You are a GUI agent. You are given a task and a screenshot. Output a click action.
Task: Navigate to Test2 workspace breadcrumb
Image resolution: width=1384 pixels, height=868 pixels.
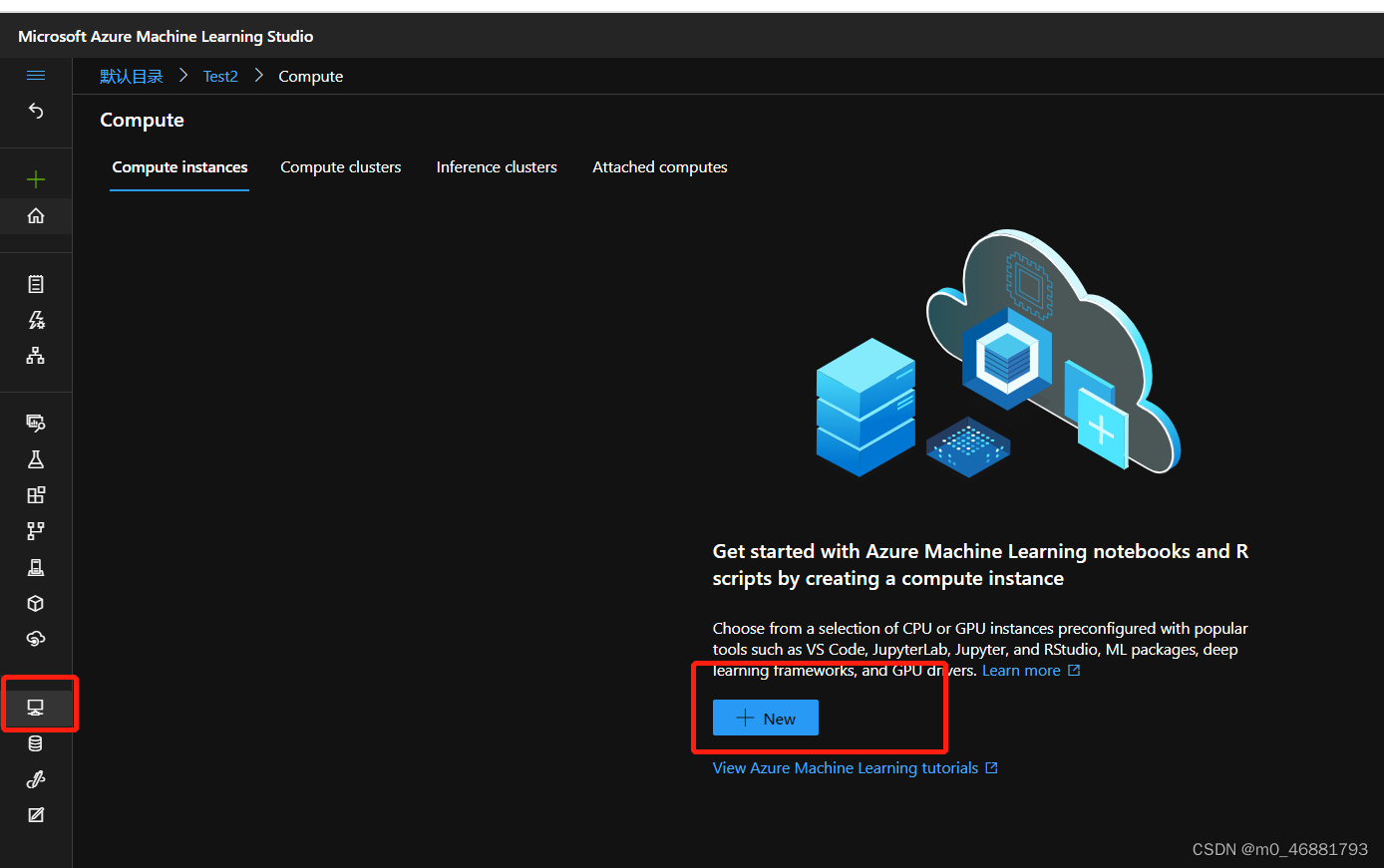click(220, 77)
